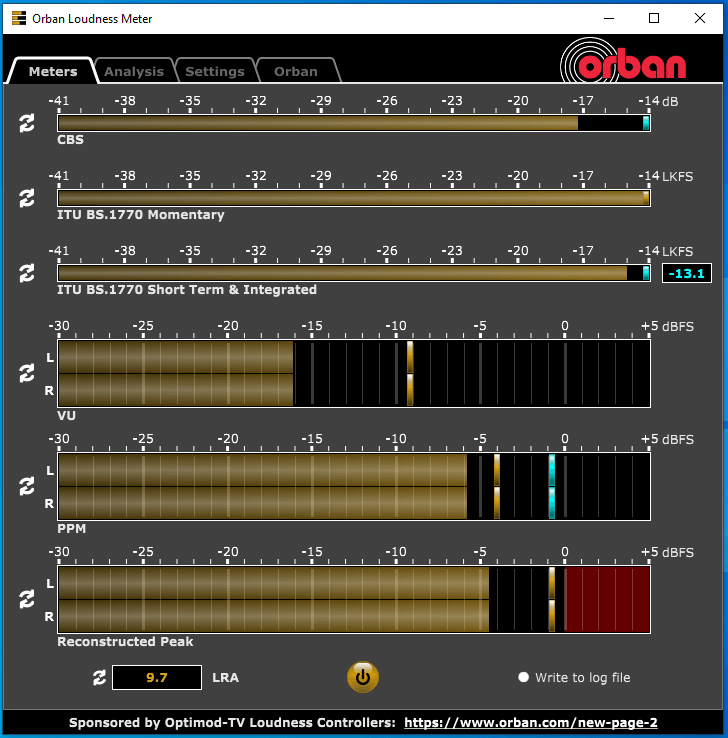This screenshot has height=738, width=728.
Task: Click the 'Reconstructed Peak' label
Action: [125, 642]
